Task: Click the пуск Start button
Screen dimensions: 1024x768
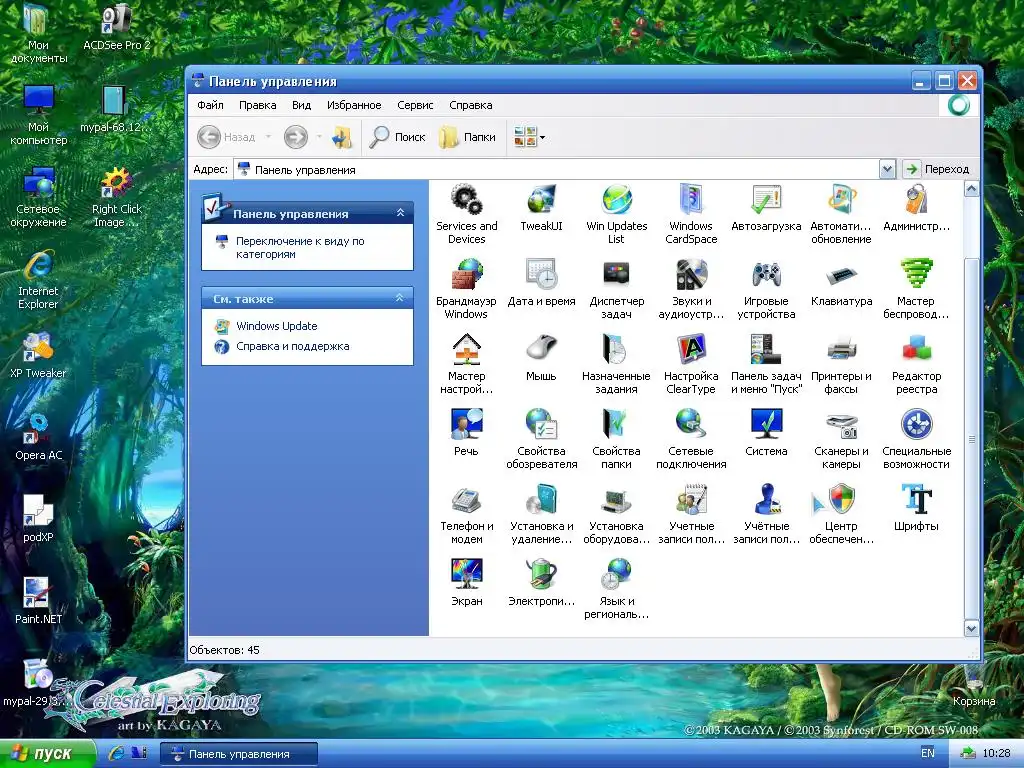Action: (x=47, y=754)
